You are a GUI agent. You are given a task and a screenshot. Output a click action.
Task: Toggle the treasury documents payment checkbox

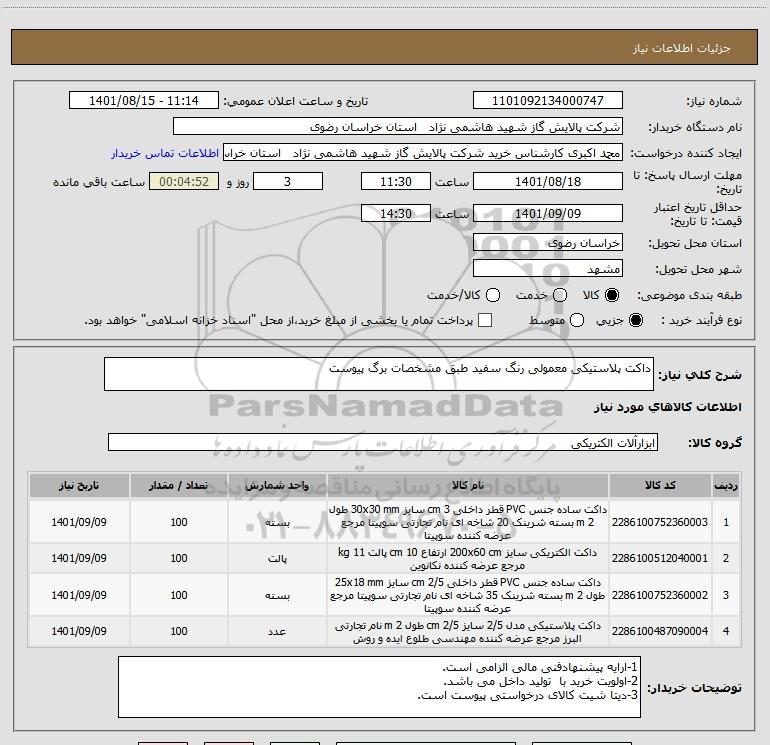486,320
